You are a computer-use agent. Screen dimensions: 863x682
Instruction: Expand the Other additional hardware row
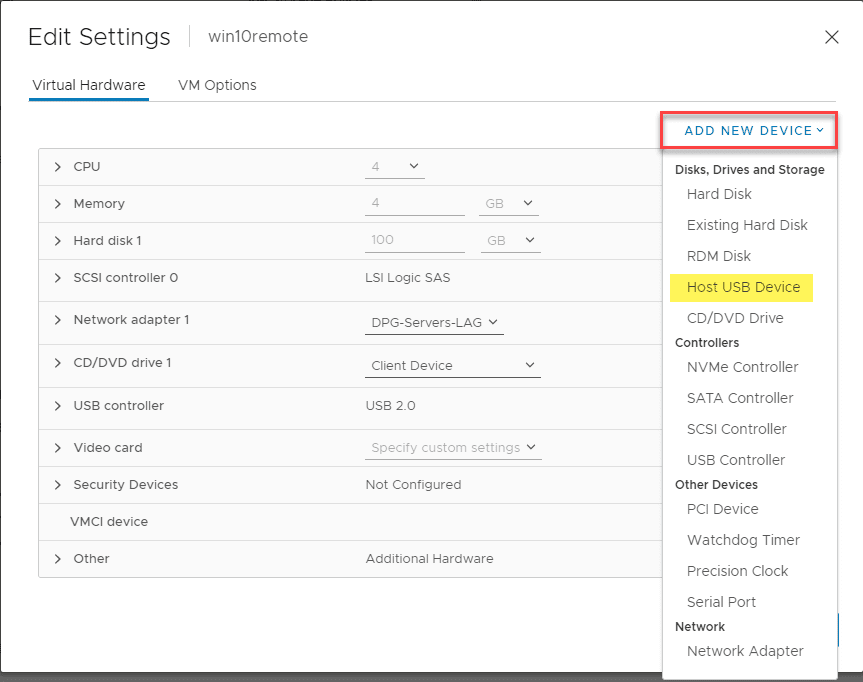(58, 559)
